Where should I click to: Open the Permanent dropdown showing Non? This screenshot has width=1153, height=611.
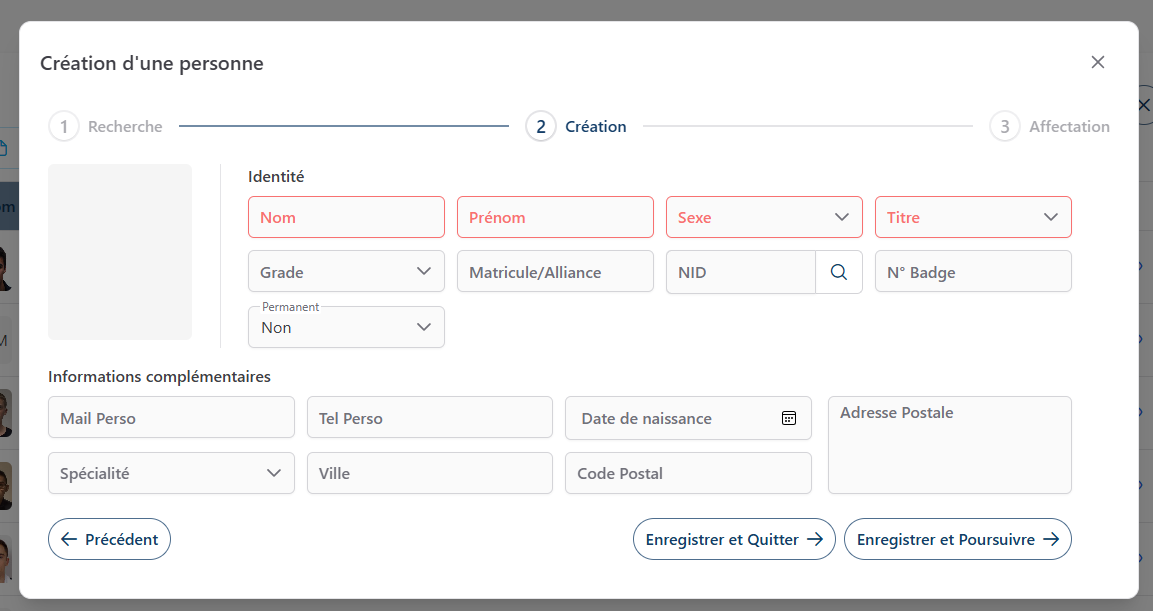(x=346, y=327)
